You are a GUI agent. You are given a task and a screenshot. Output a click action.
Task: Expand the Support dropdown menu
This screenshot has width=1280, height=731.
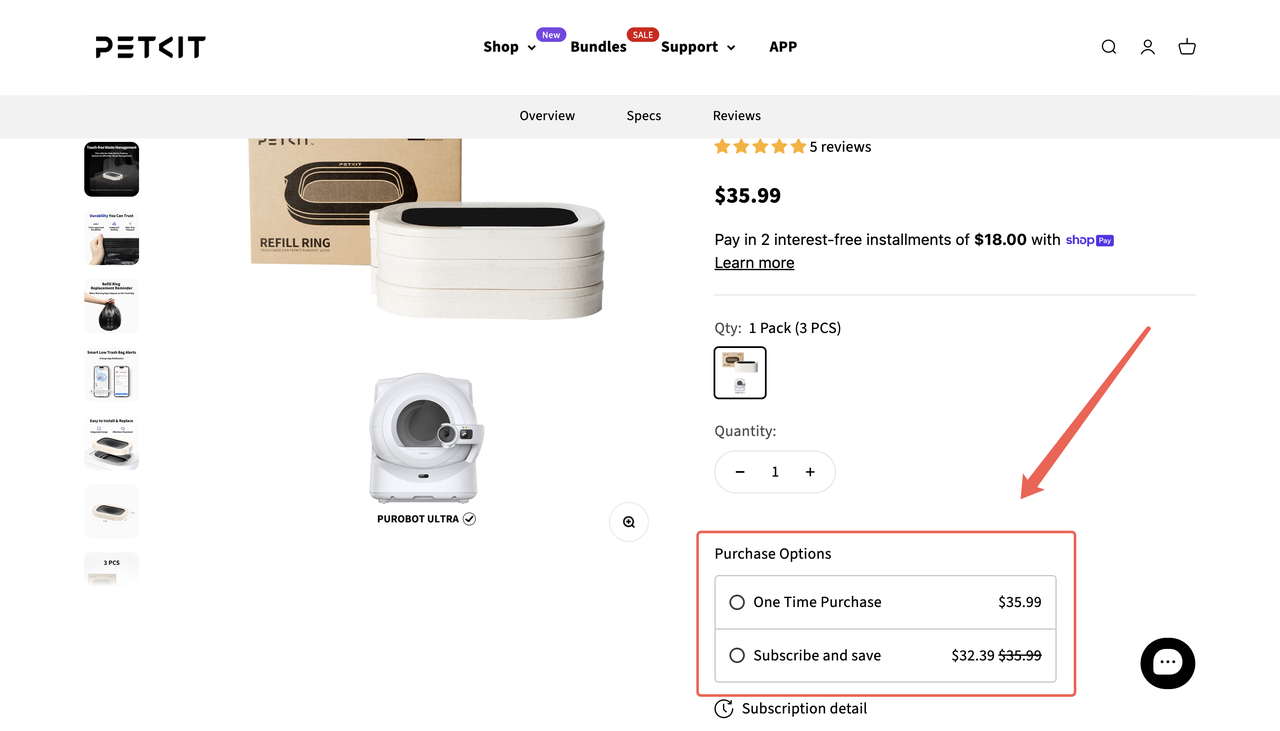click(x=698, y=47)
